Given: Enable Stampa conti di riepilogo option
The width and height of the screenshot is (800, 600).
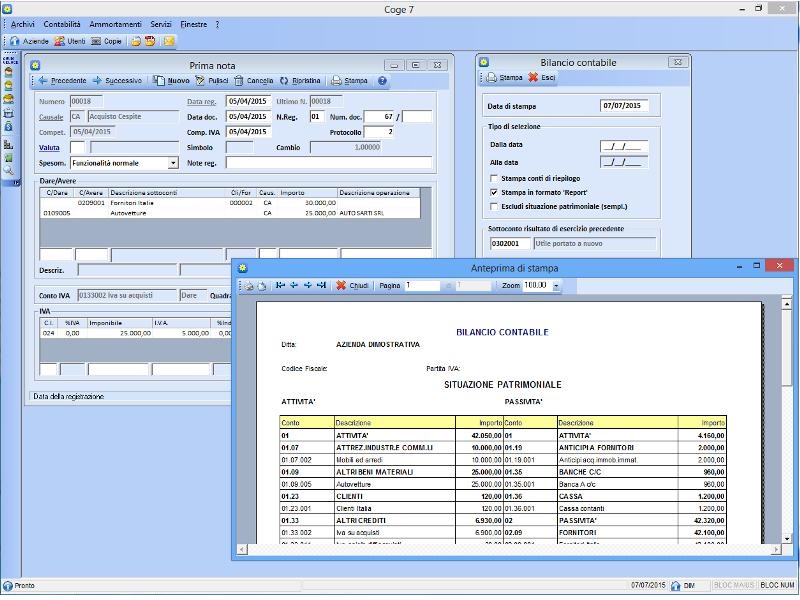Looking at the screenshot, I should click(493, 178).
